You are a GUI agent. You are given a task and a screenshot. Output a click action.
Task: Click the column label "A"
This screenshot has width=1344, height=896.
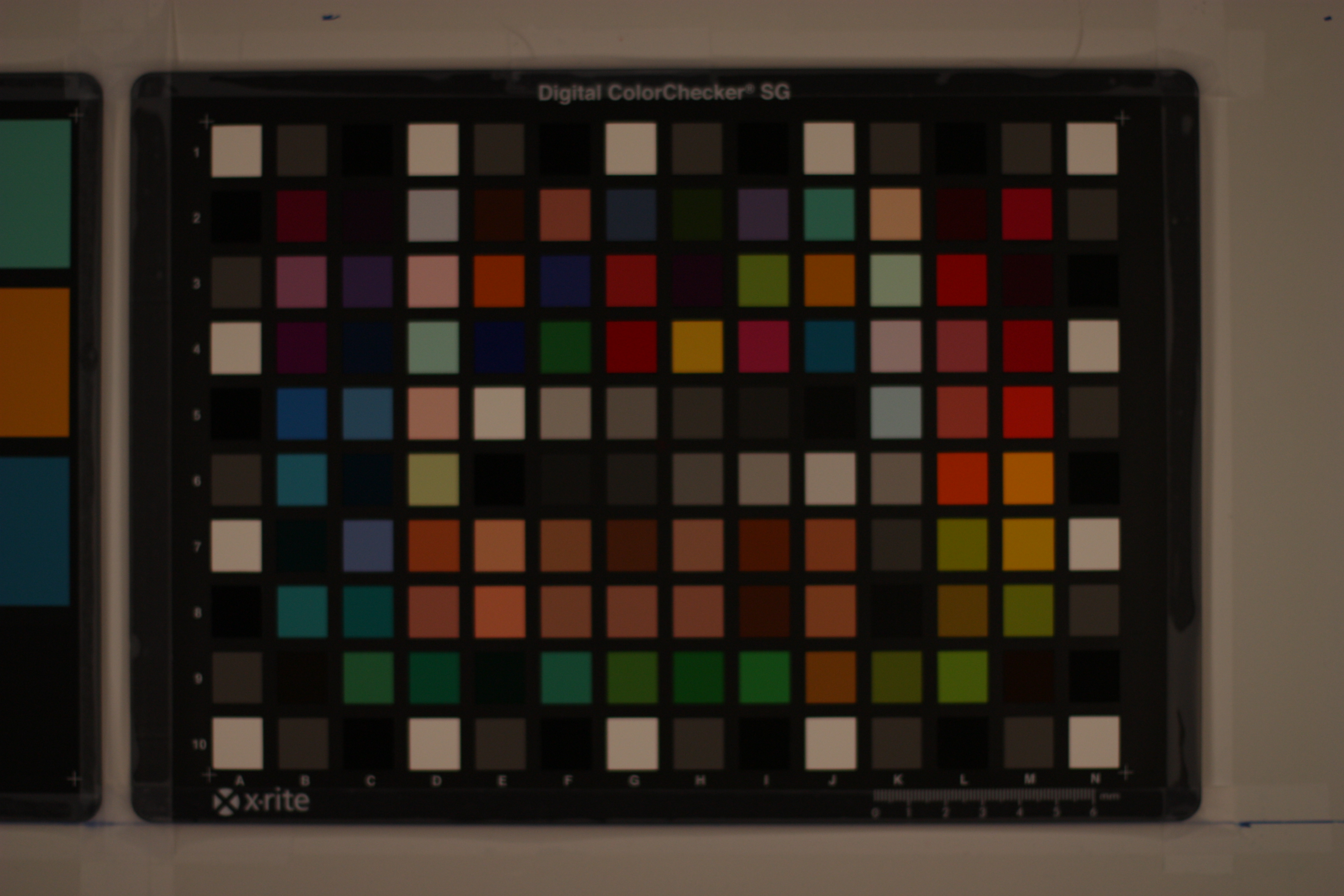point(240,781)
